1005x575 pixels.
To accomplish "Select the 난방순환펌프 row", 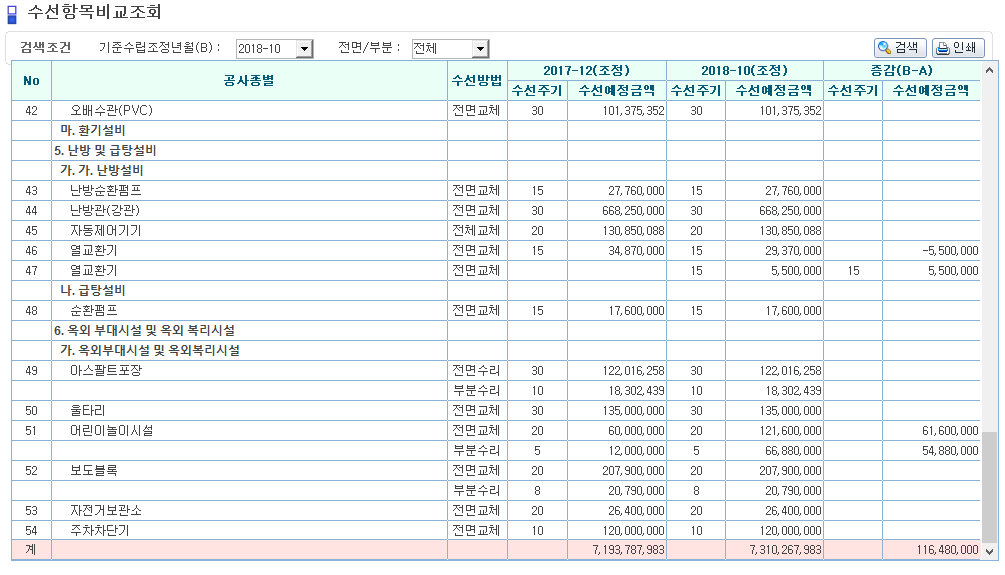I will 496,191.
